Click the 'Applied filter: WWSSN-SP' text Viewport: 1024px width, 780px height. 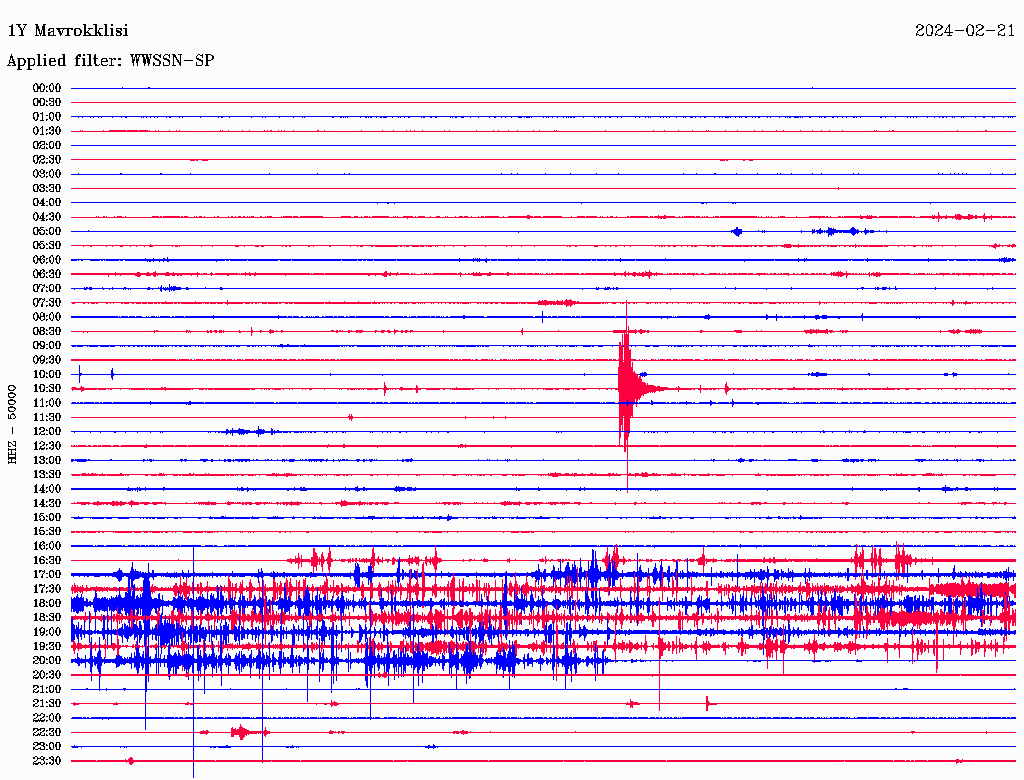coord(110,61)
